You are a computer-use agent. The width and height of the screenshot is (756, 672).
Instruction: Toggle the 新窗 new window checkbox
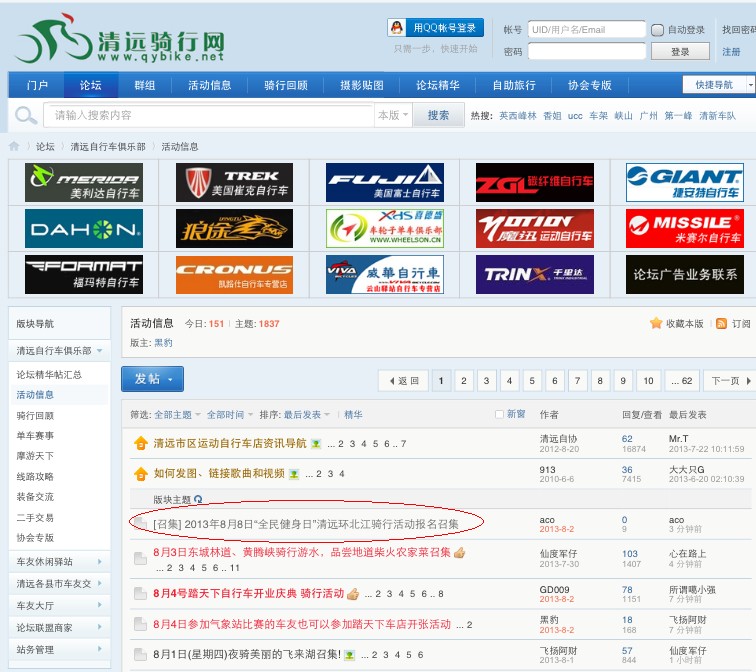coord(500,414)
